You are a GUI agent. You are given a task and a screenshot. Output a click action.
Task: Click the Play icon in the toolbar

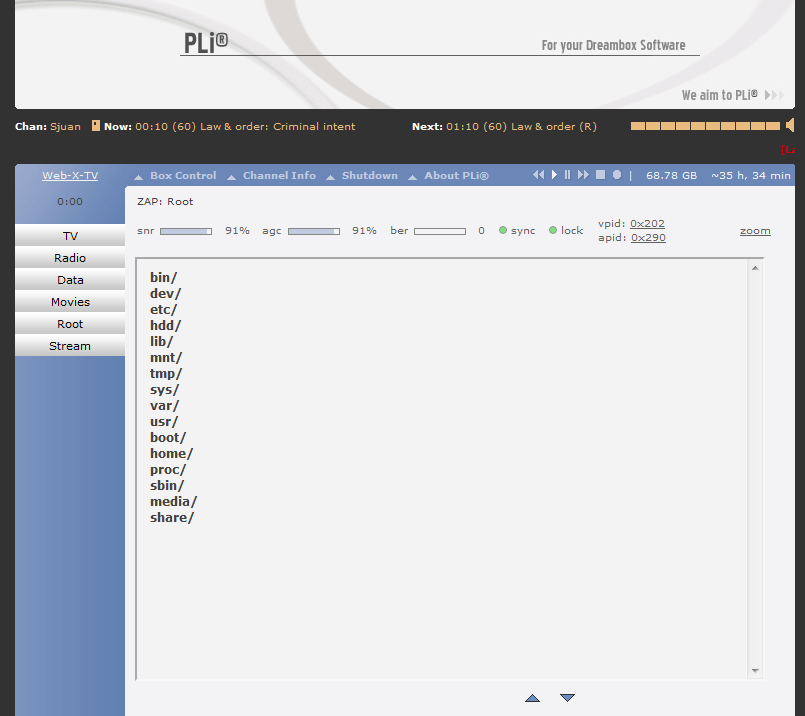(x=554, y=175)
